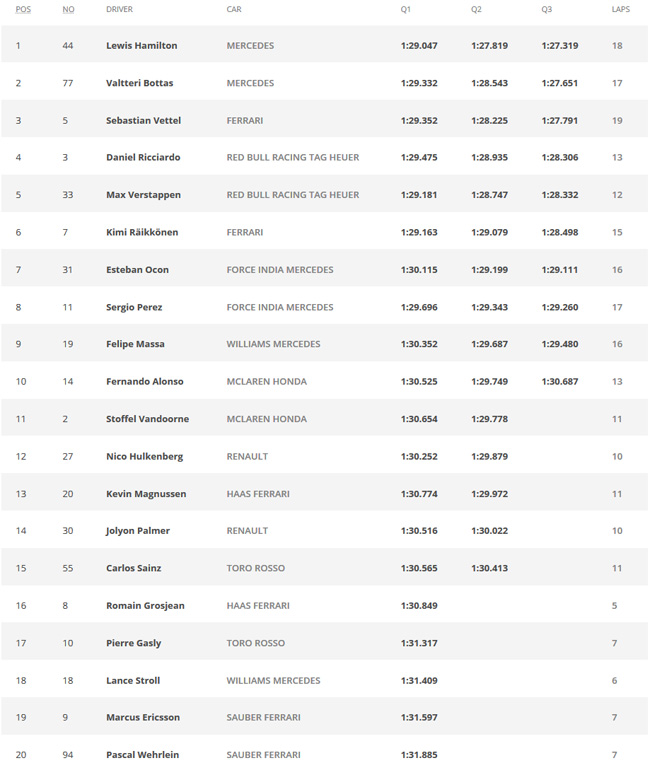
Task: Click FORCE INDIA MERCEDES for Esteban Ocon
Action: click(x=280, y=270)
